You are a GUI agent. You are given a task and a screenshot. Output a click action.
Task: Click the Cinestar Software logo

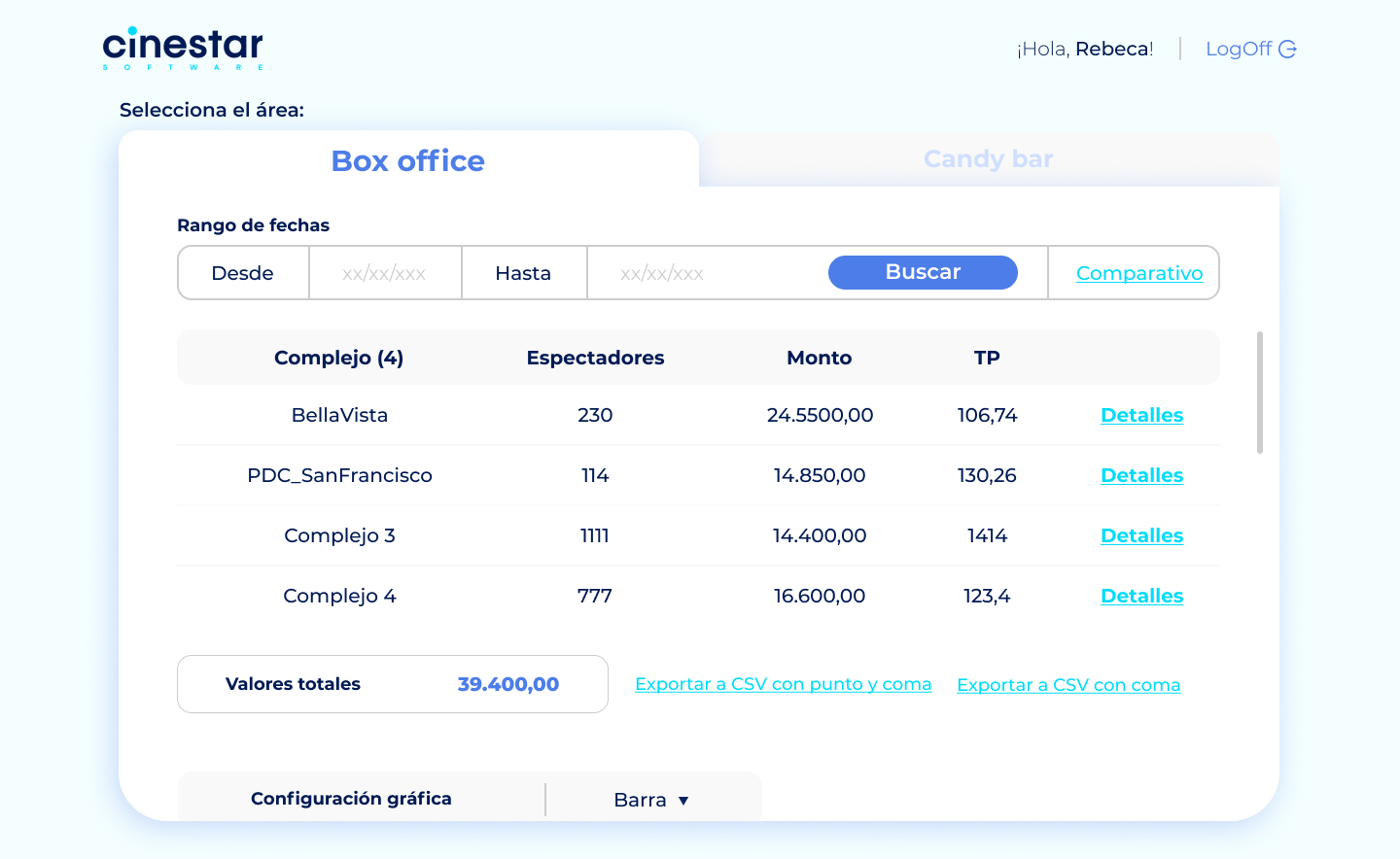(x=183, y=49)
